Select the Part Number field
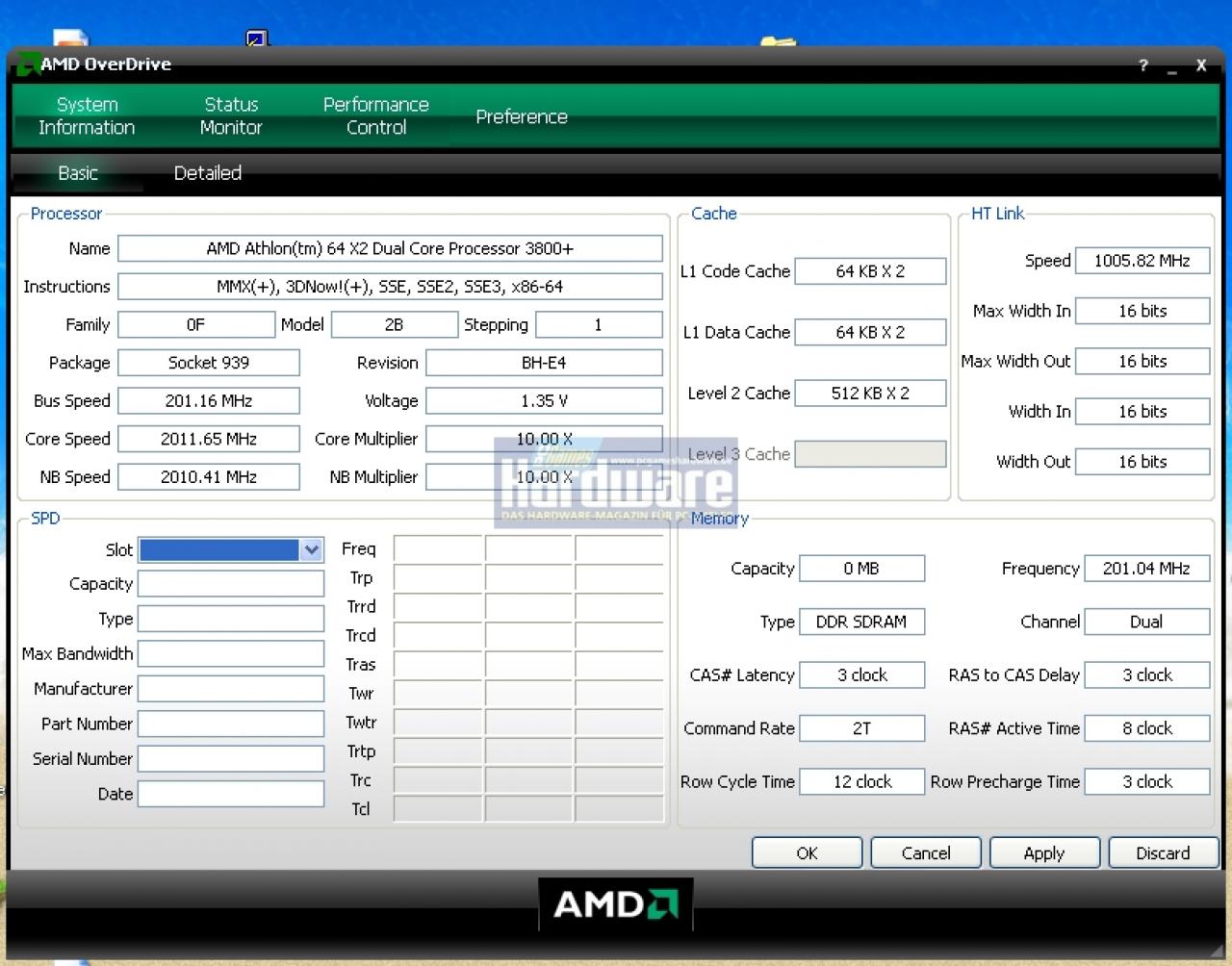Viewport: 1232px width, 966px height. click(231, 724)
